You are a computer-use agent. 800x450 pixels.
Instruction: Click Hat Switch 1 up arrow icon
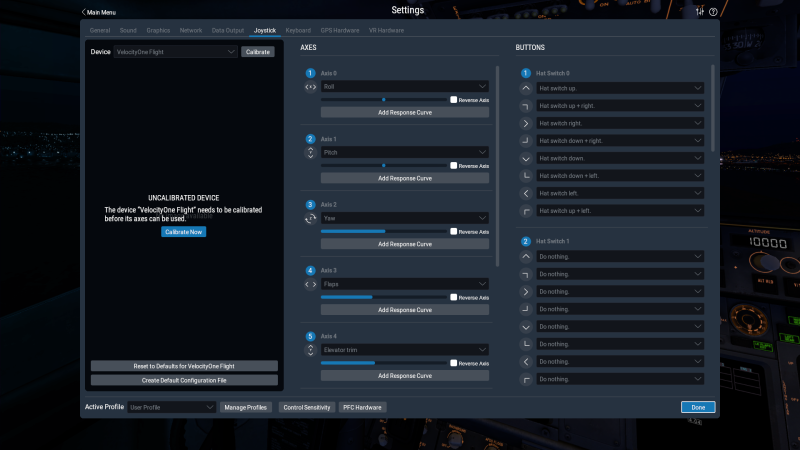526,257
